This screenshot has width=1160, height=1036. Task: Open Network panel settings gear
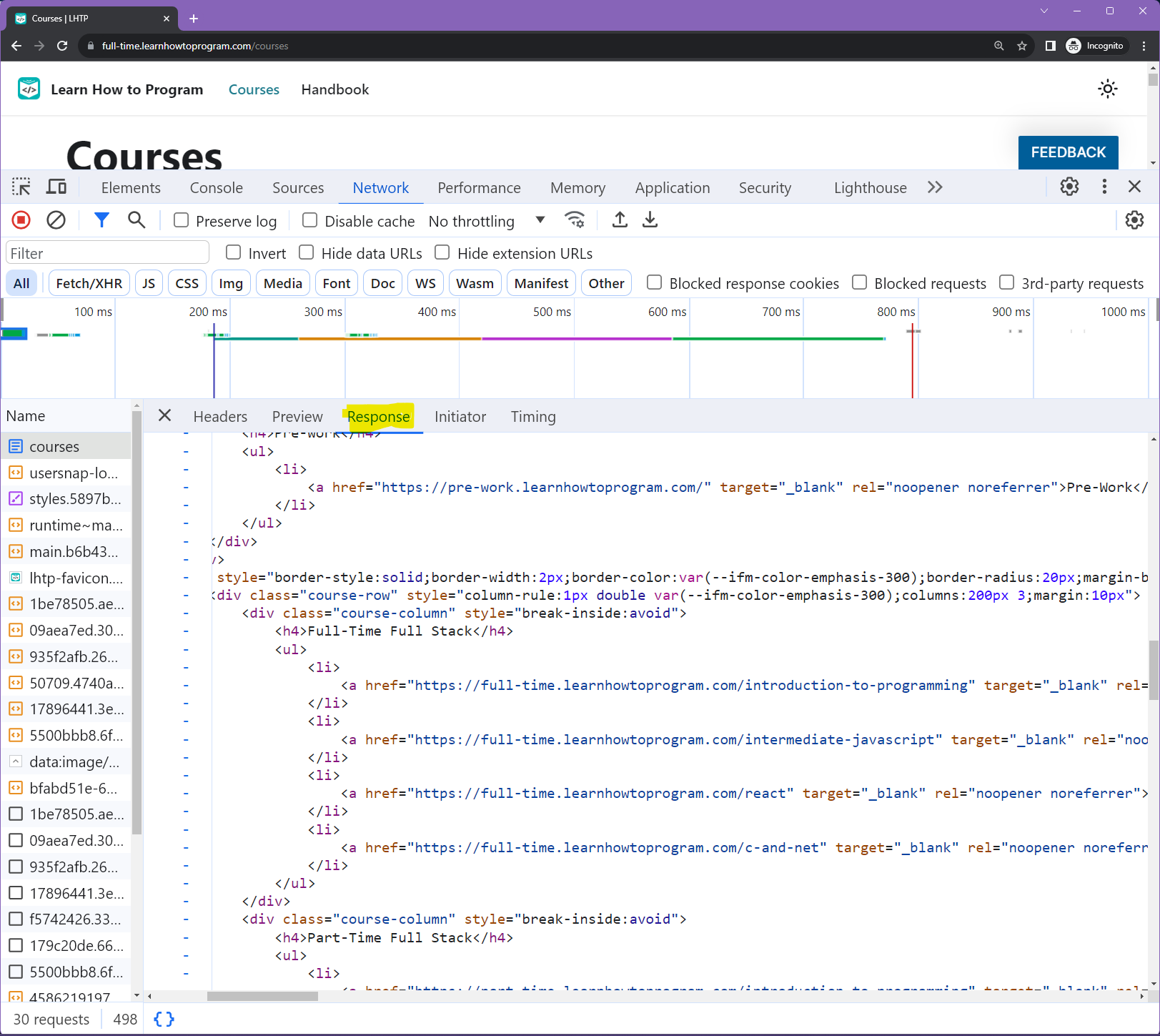(x=1134, y=220)
